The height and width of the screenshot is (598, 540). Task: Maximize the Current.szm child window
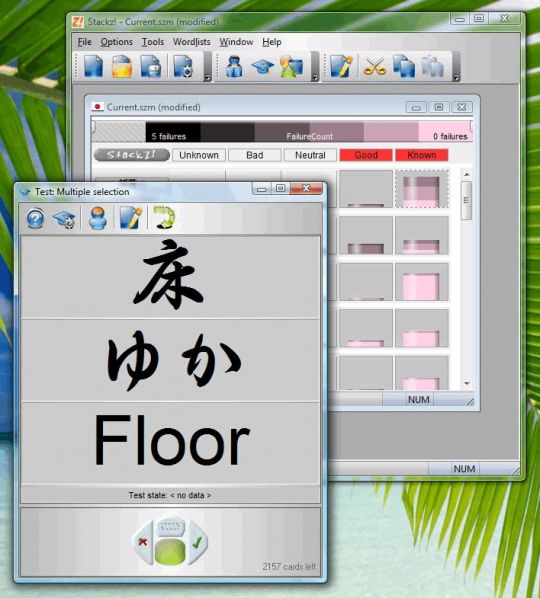point(439,107)
